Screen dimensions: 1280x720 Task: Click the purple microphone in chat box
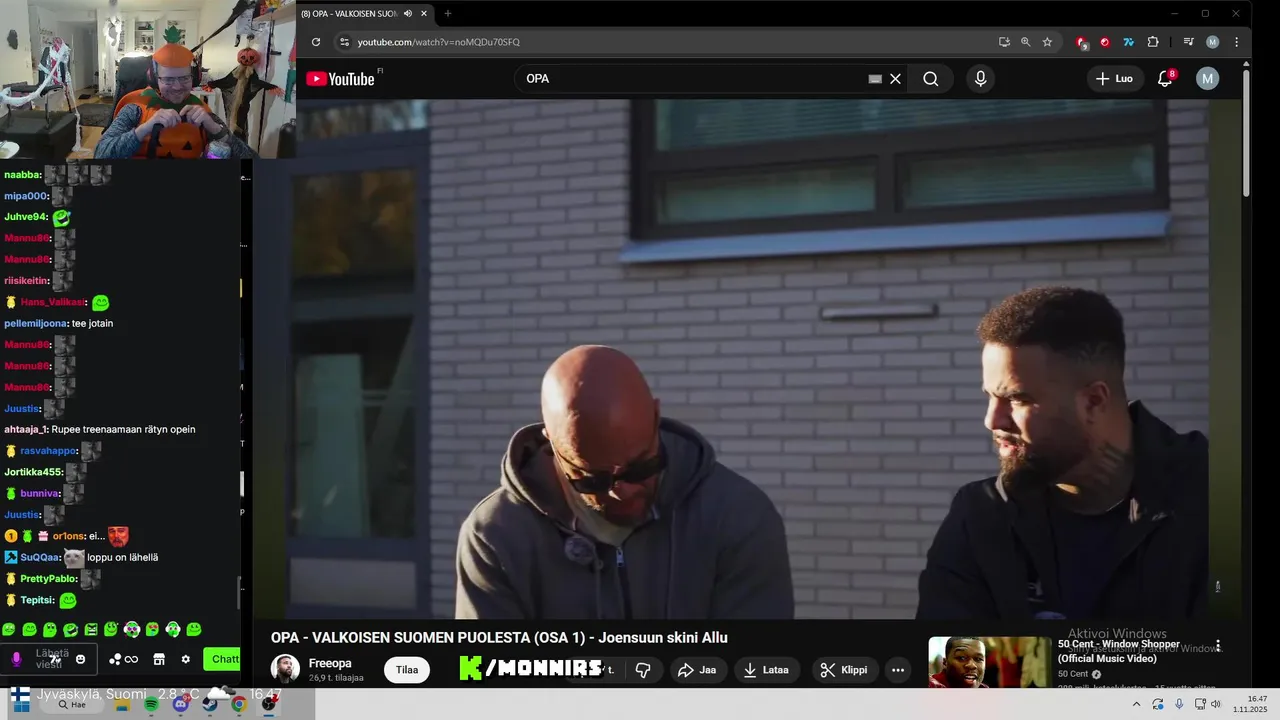(x=16, y=659)
